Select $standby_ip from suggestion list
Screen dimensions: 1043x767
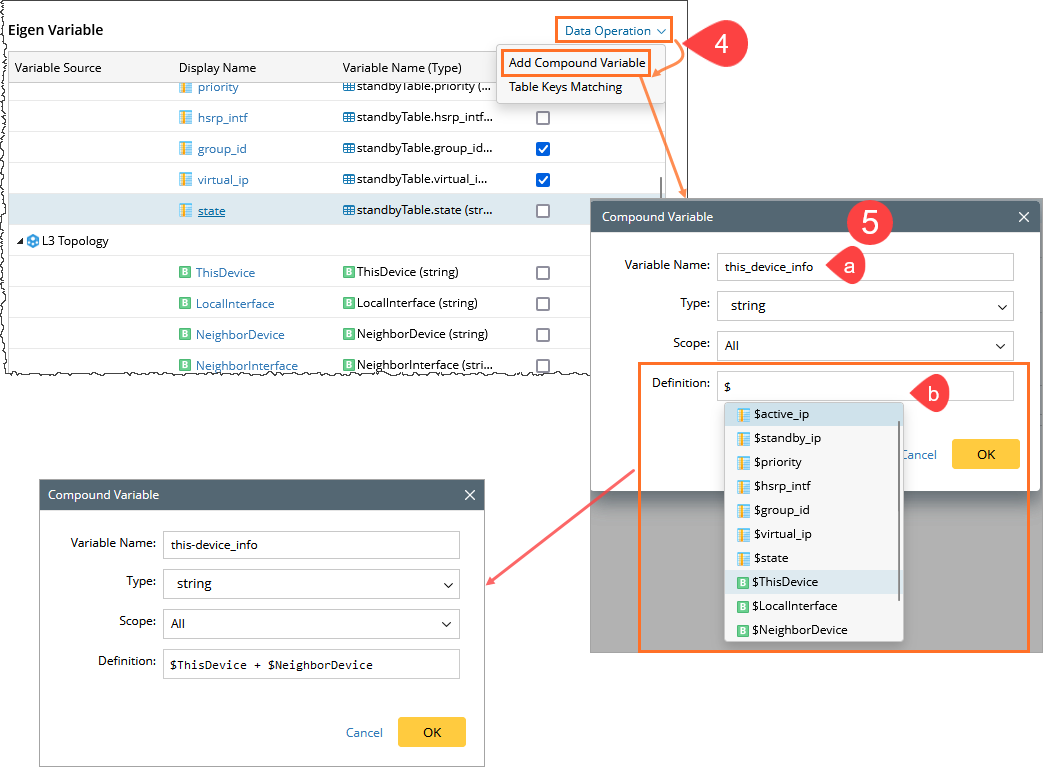coord(812,438)
